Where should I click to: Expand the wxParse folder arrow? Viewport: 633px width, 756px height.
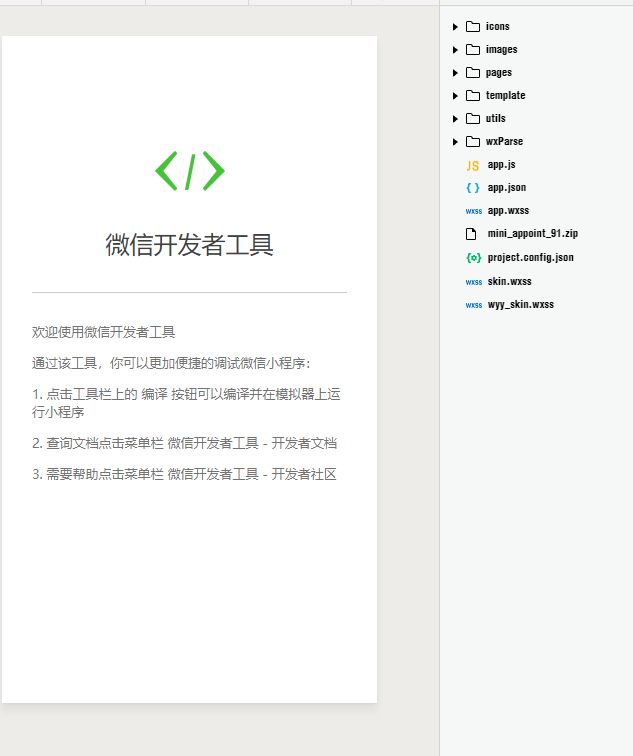tap(455, 142)
